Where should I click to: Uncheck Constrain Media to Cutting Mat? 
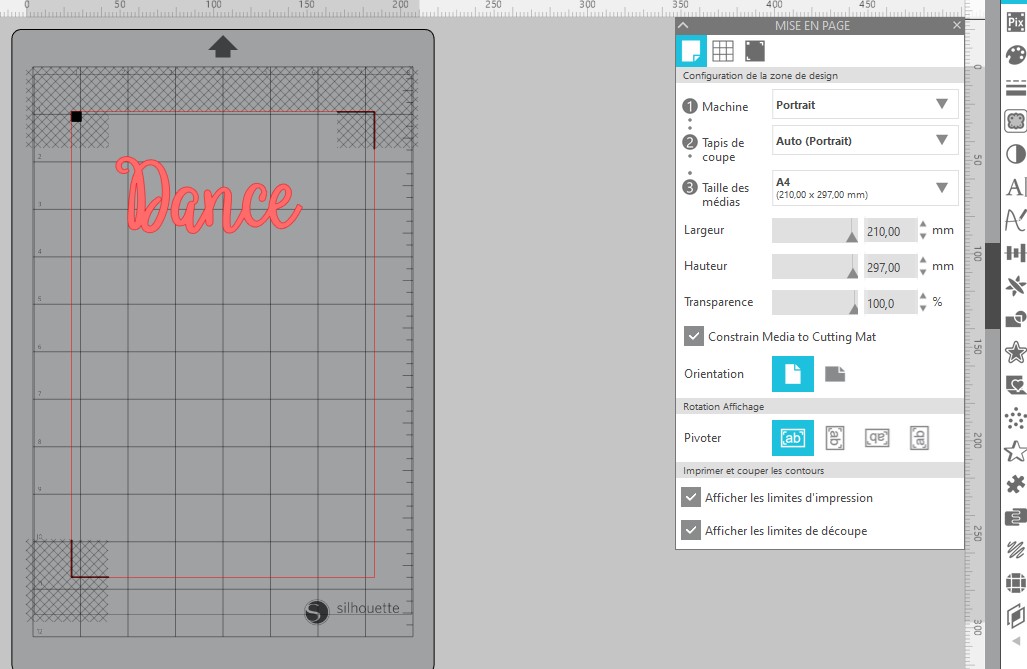tap(694, 337)
